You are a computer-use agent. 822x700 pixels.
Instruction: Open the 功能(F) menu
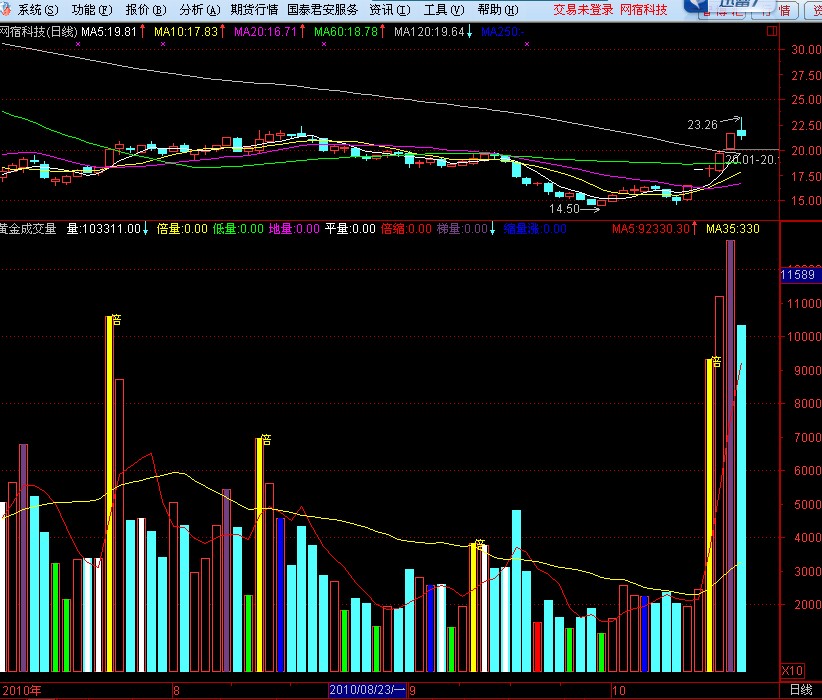point(92,10)
